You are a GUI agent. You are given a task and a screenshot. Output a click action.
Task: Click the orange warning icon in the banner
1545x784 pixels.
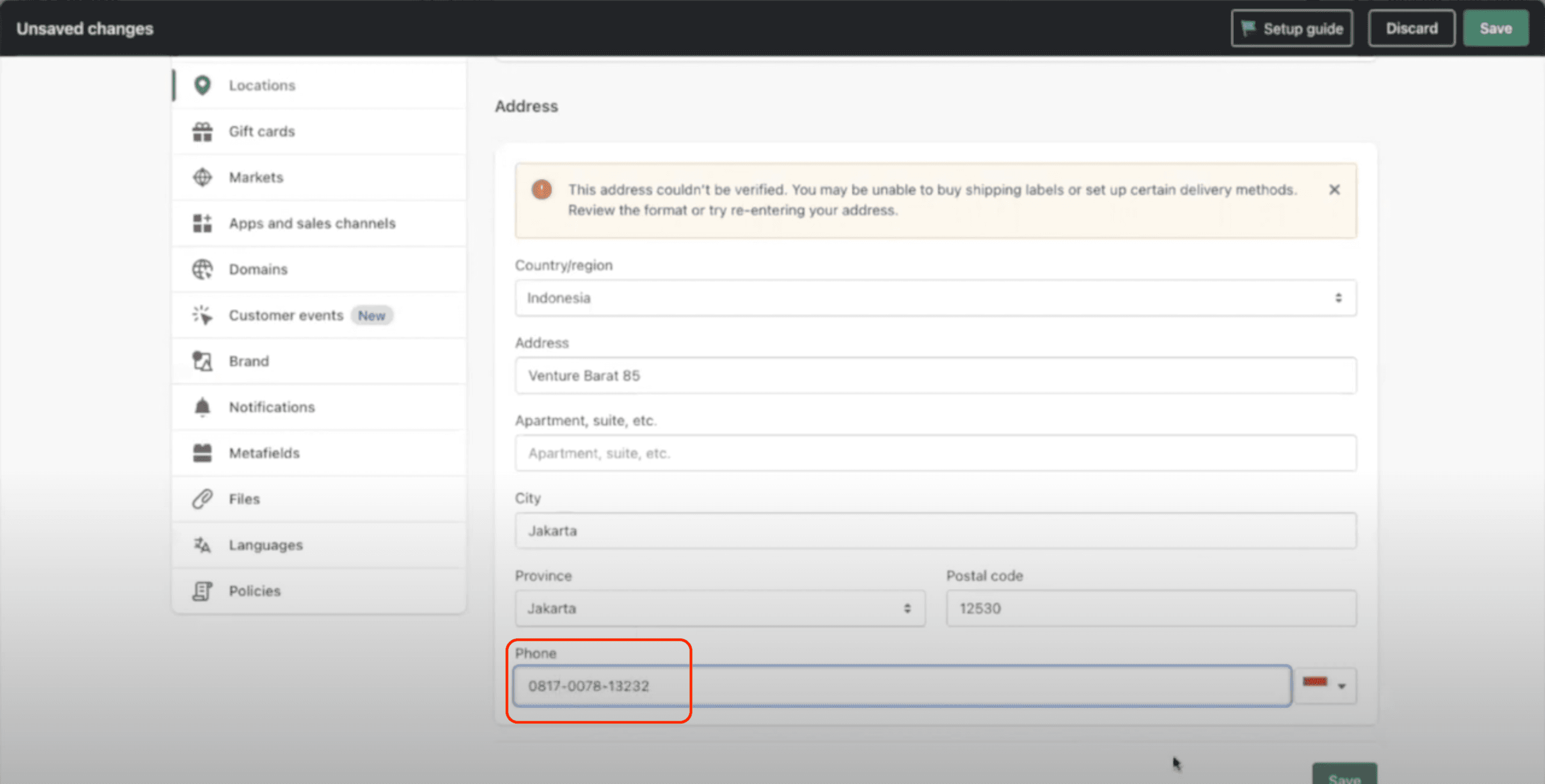pyautogui.click(x=542, y=189)
